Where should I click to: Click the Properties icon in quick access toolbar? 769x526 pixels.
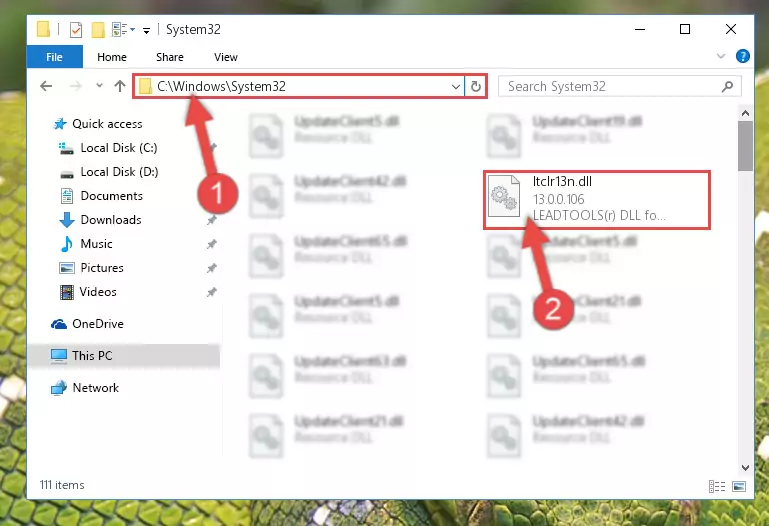76,30
